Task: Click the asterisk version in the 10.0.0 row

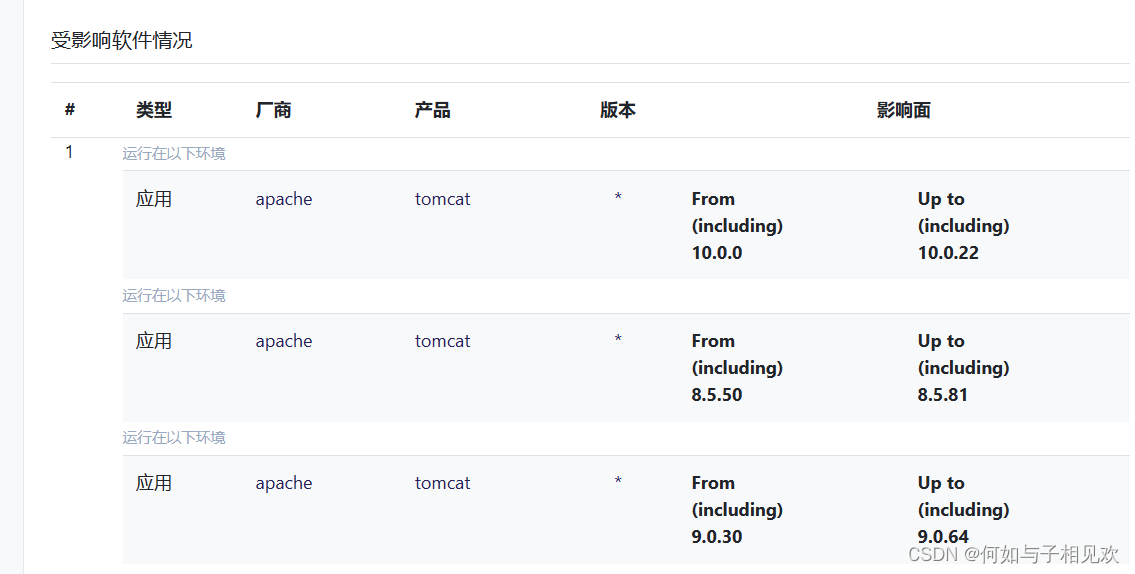Action: [x=618, y=198]
